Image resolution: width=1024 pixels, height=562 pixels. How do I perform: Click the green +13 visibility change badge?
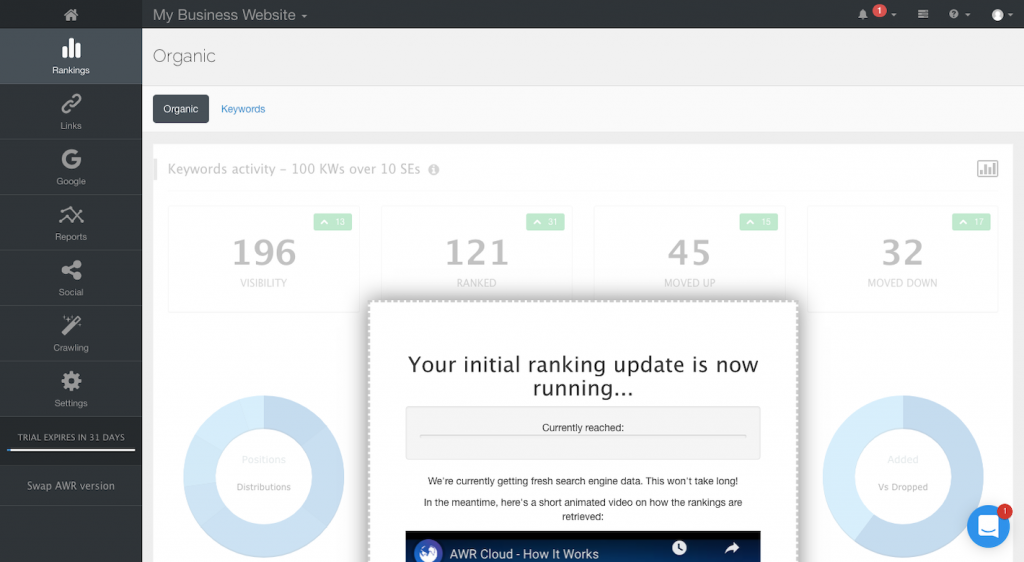(x=332, y=222)
